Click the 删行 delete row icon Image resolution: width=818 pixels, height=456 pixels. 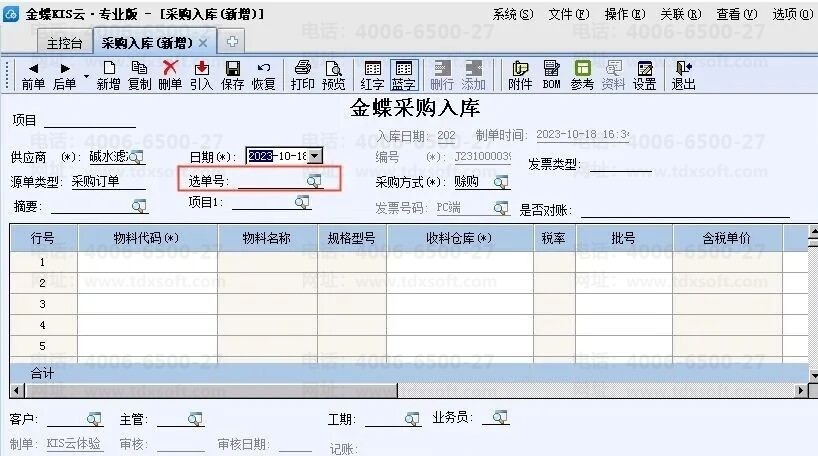click(442, 76)
